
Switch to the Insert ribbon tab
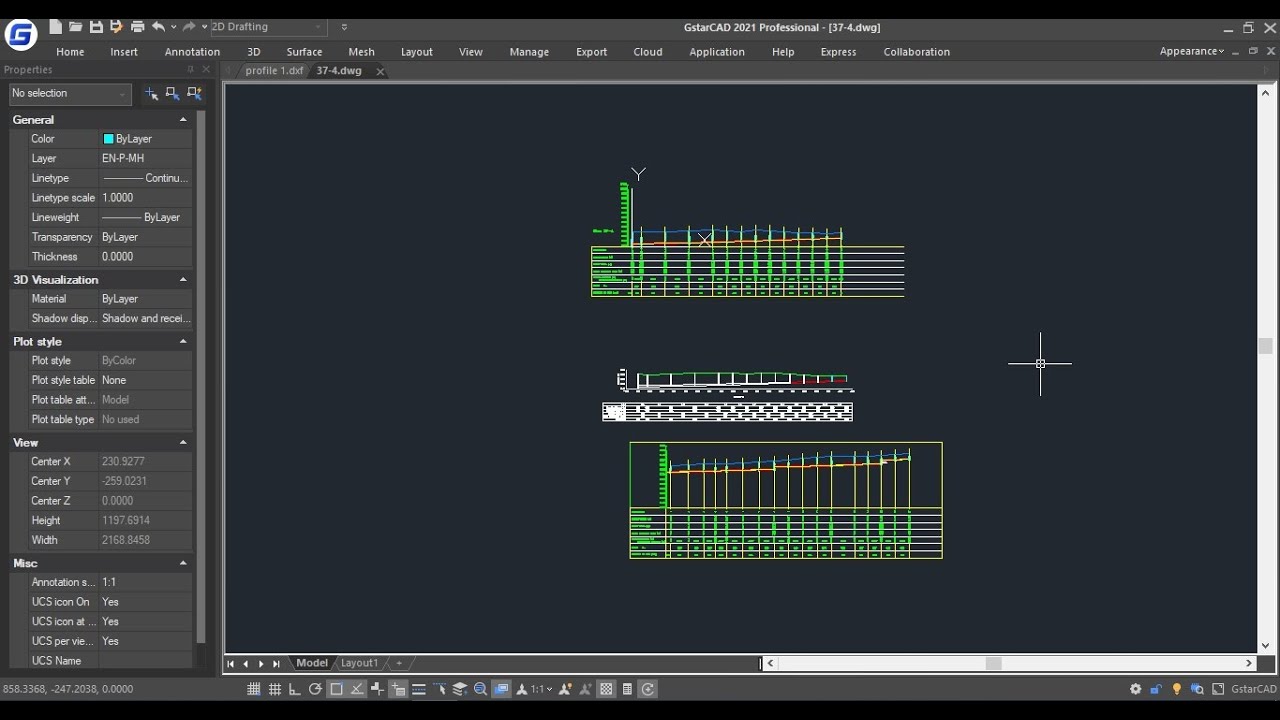[x=124, y=52]
